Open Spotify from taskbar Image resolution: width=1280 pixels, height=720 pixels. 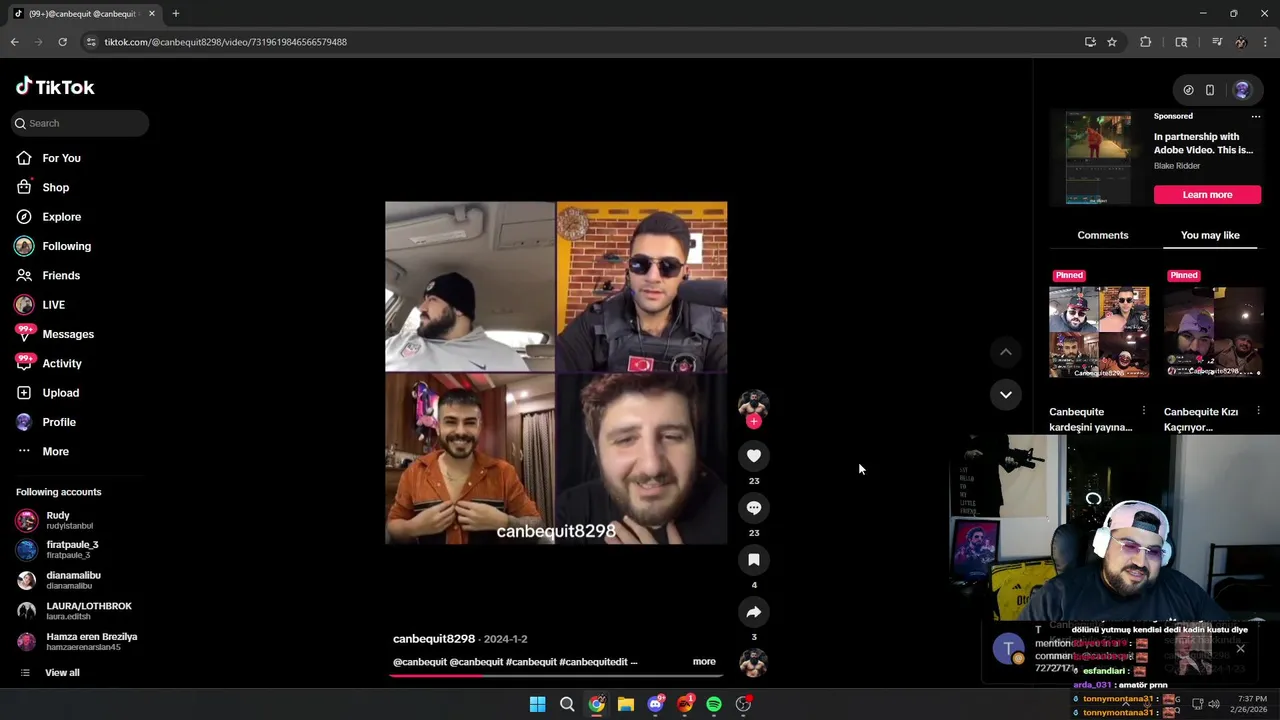click(714, 704)
